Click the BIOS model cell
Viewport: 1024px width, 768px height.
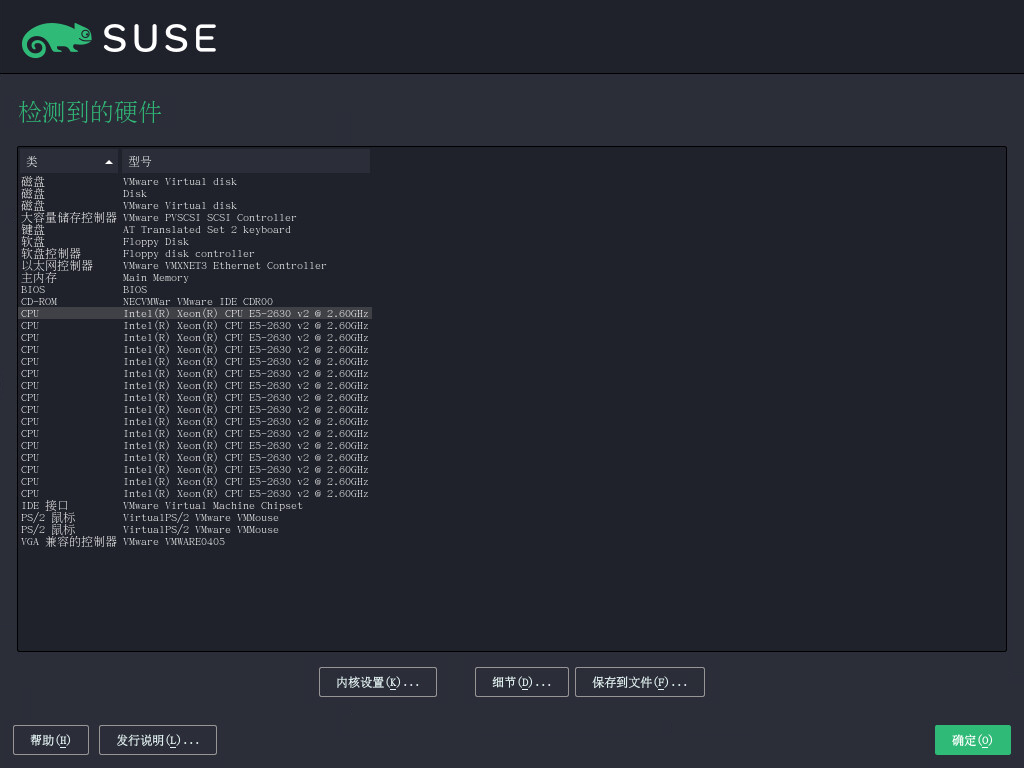pos(135,290)
